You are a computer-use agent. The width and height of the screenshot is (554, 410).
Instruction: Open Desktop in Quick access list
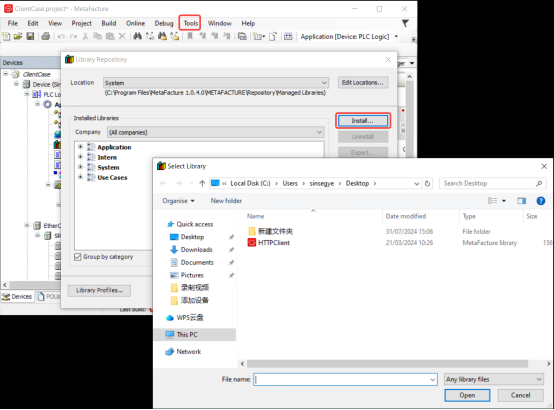click(192, 237)
